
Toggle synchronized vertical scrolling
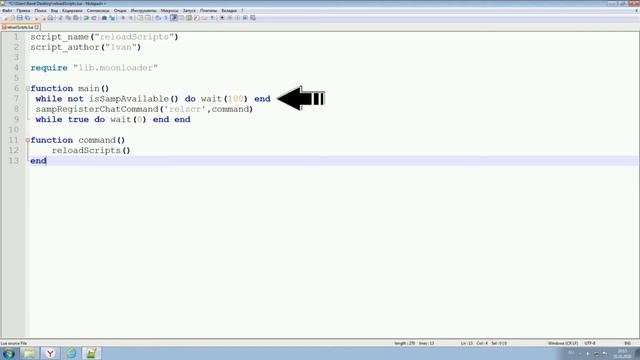click(x=140, y=18)
